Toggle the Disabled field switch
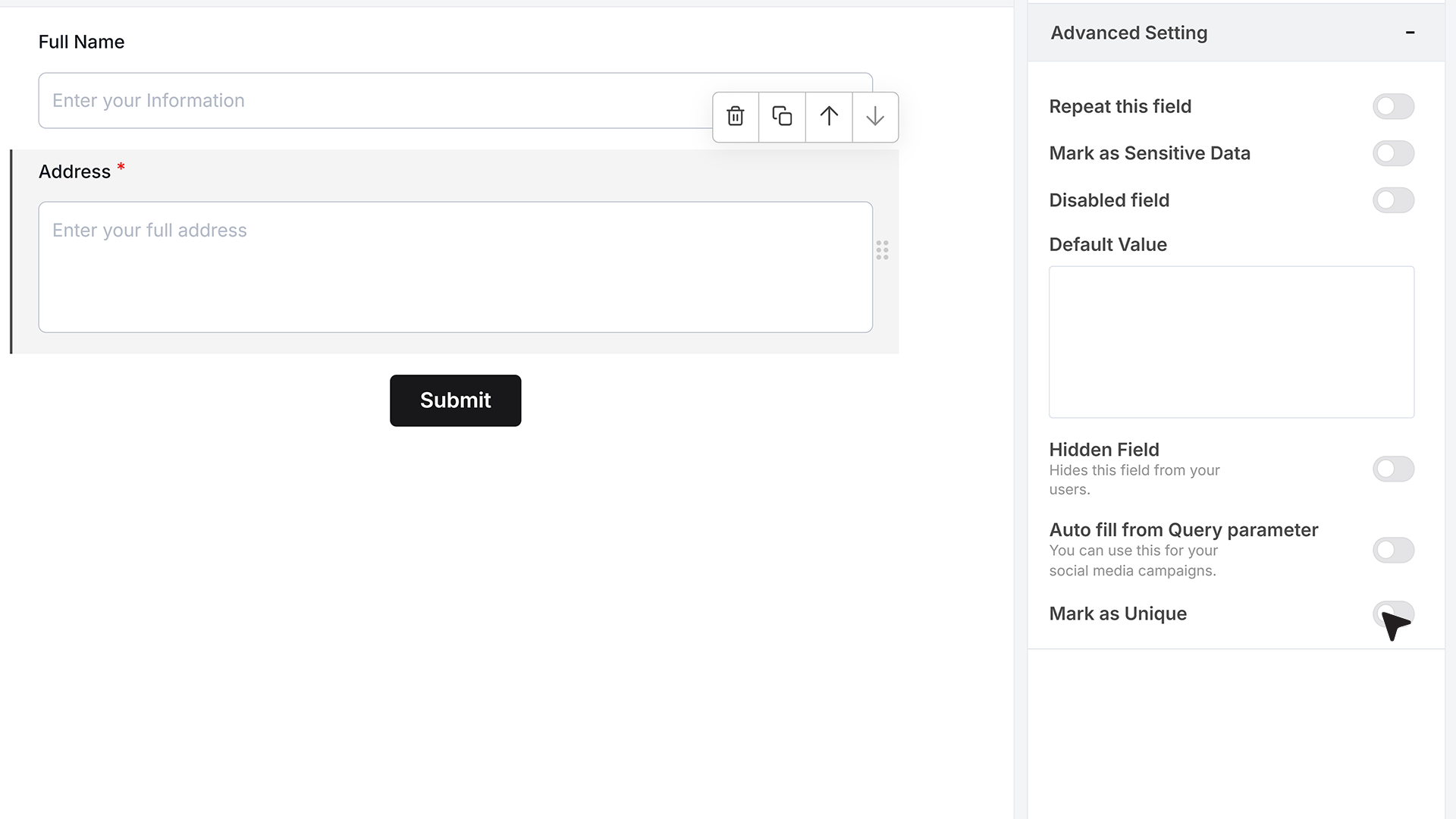Image resolution: width=1456 pixels, height=819 pixels. point(1393,200)
